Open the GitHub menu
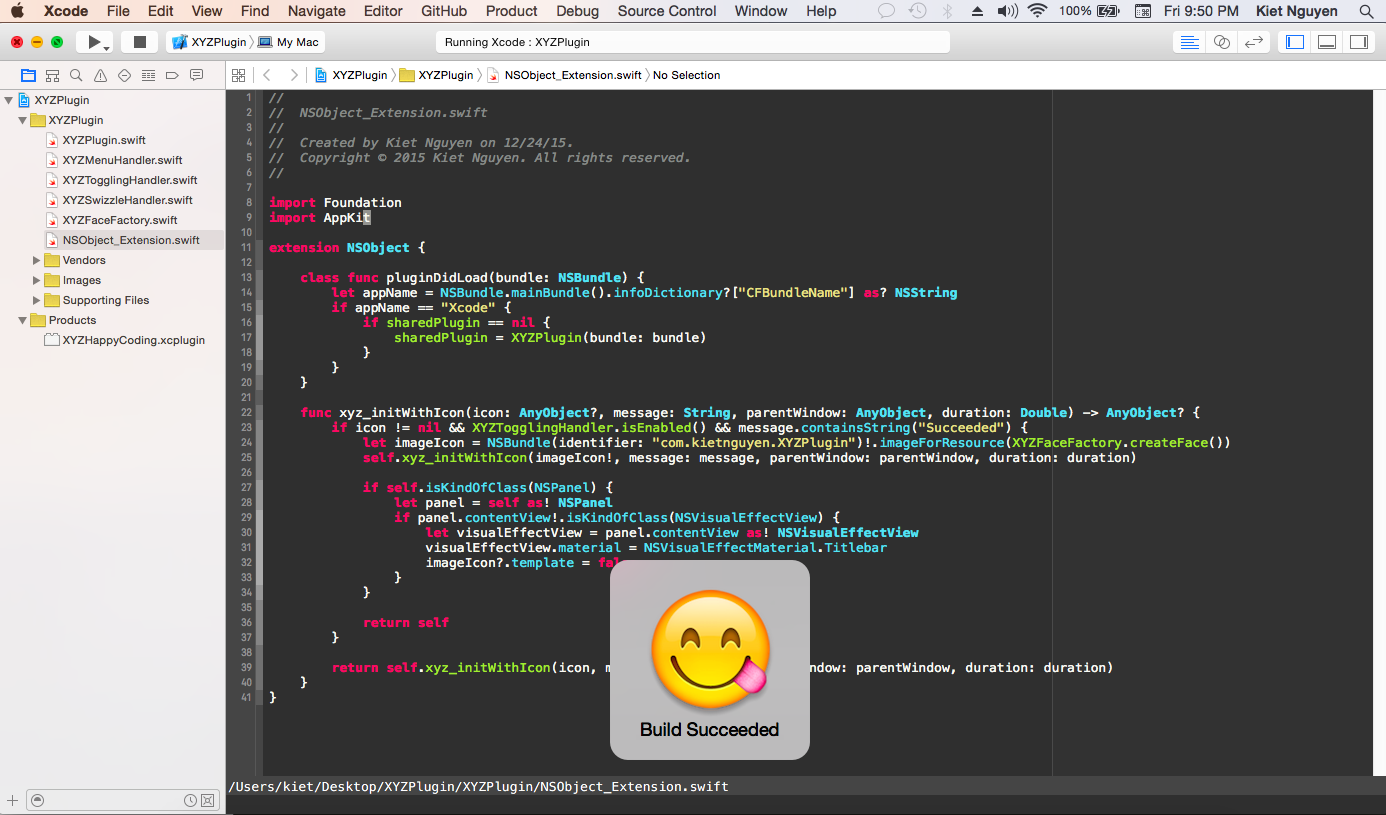 tap(444, 11)
